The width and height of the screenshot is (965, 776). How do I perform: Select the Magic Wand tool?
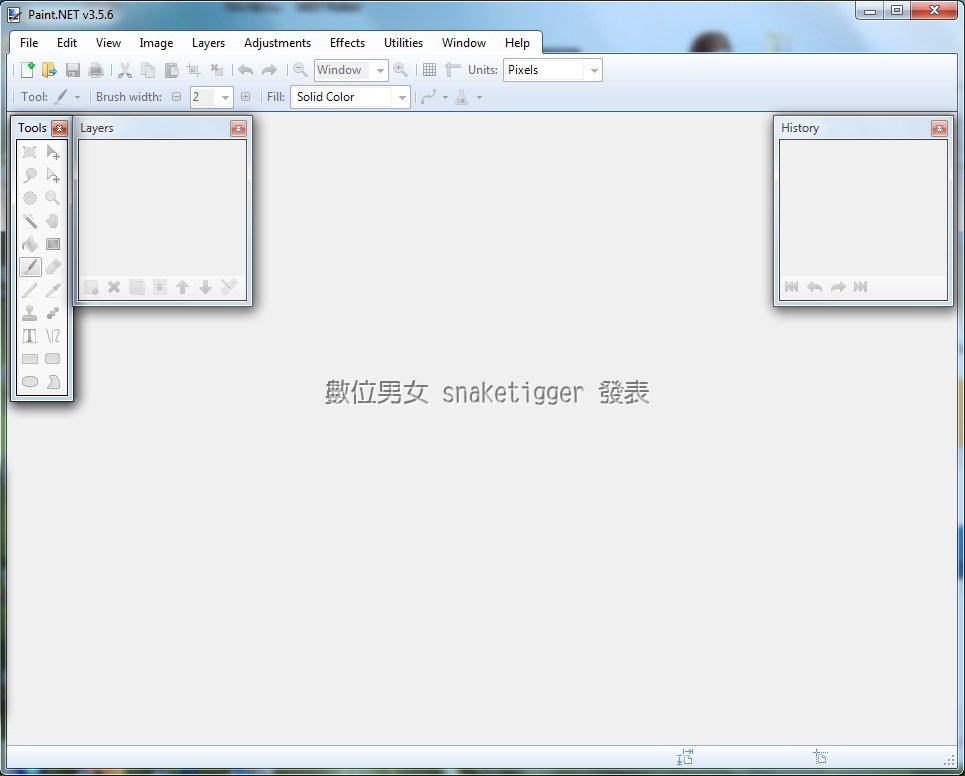[x=30, y=221]
